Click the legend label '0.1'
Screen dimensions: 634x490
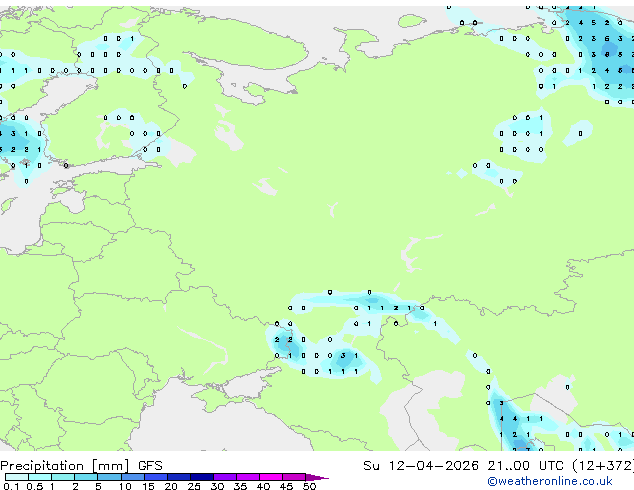pos(11,486)
